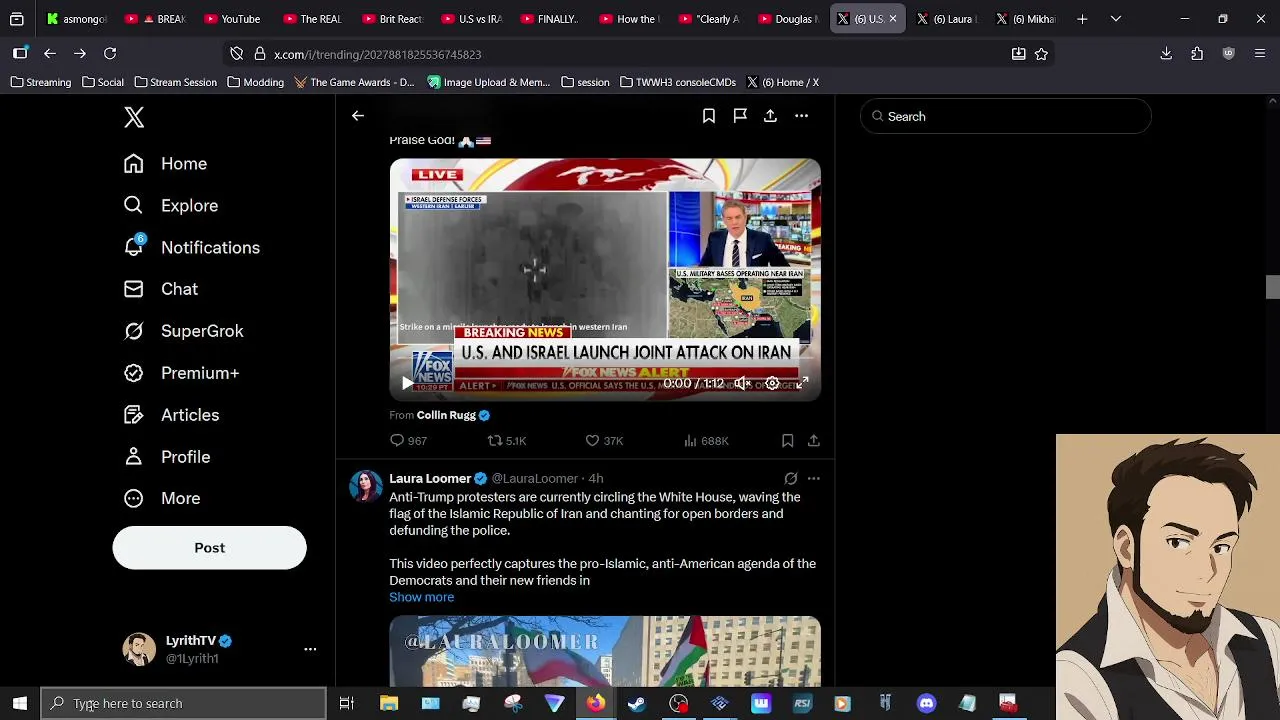The image size is (1280, 720).
Task: Unmute the video sound
Action: (x=742, y=383)
